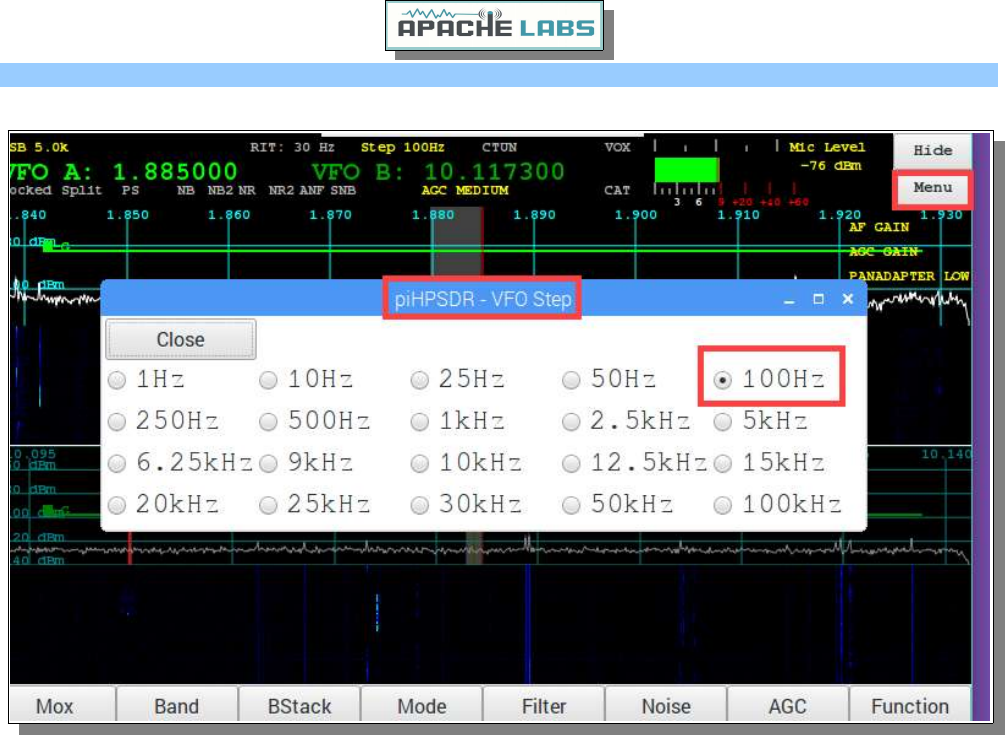Click the Step 100Hz indicator

403,147
